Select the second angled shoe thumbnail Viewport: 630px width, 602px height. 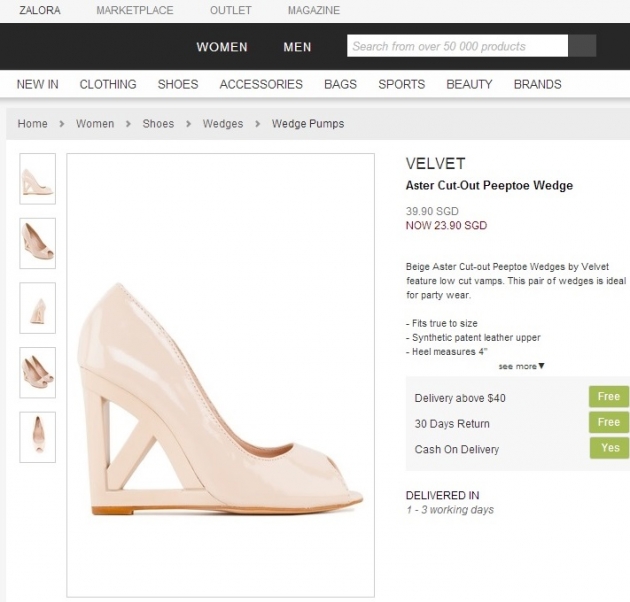[38, 243]
